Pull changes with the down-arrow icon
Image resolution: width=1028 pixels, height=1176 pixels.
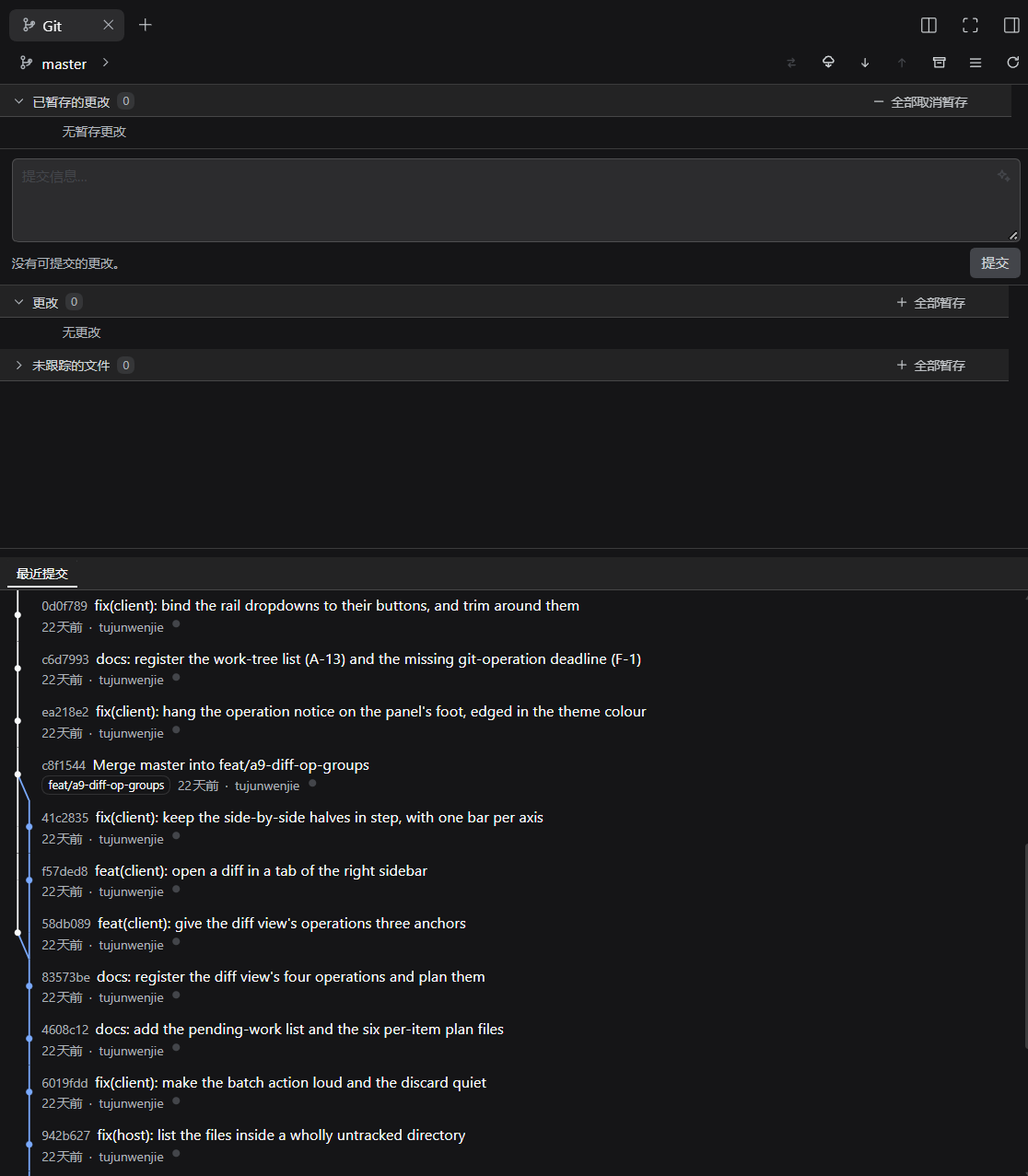865,63
